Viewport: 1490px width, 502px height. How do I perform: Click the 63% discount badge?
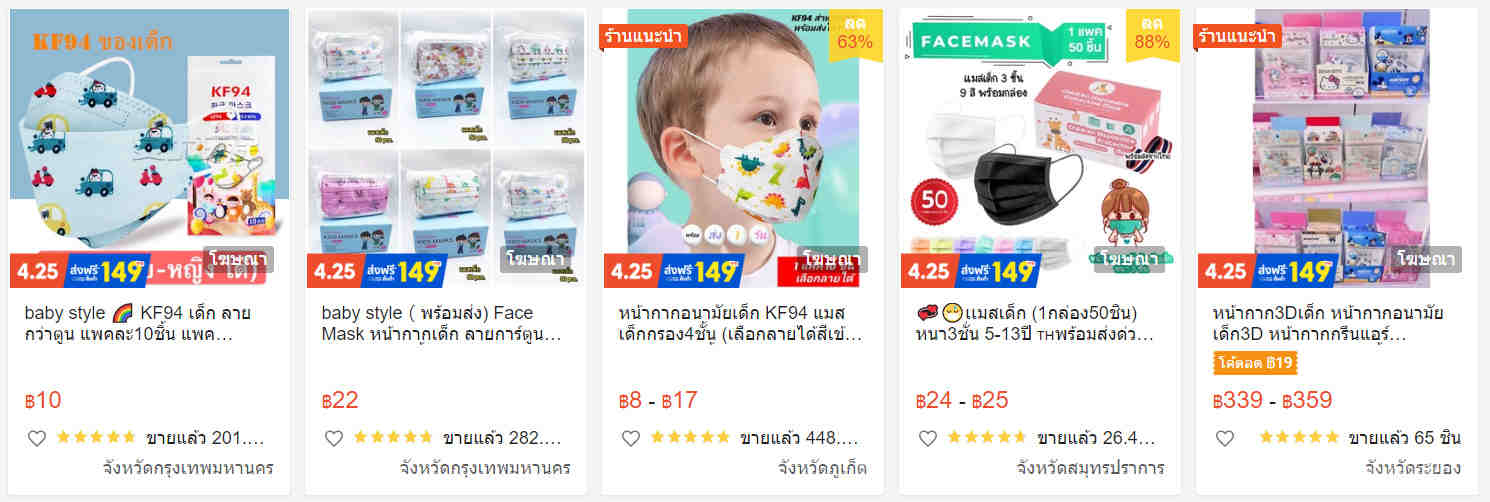tap(855, 33)
